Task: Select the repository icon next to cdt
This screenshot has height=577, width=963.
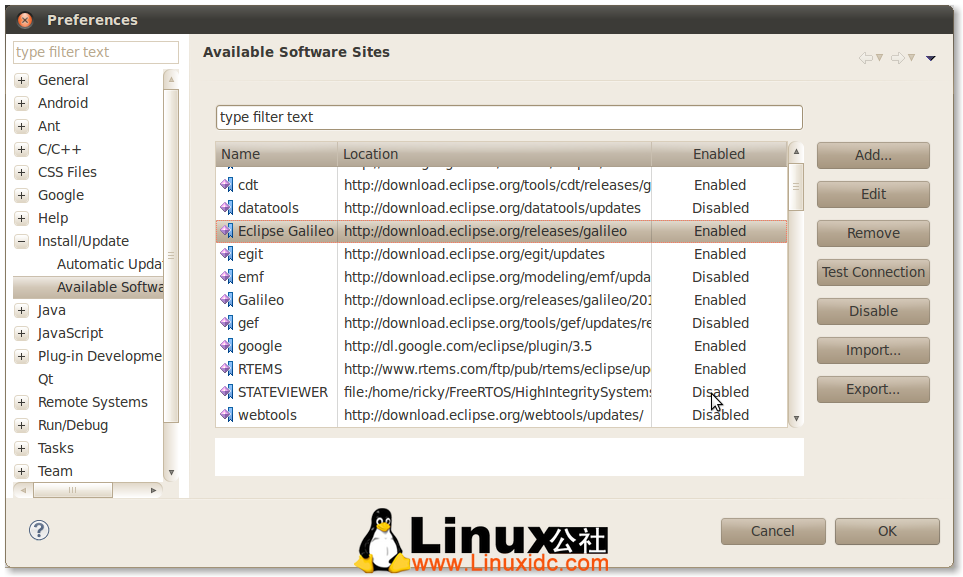Action: click(226, 185)
